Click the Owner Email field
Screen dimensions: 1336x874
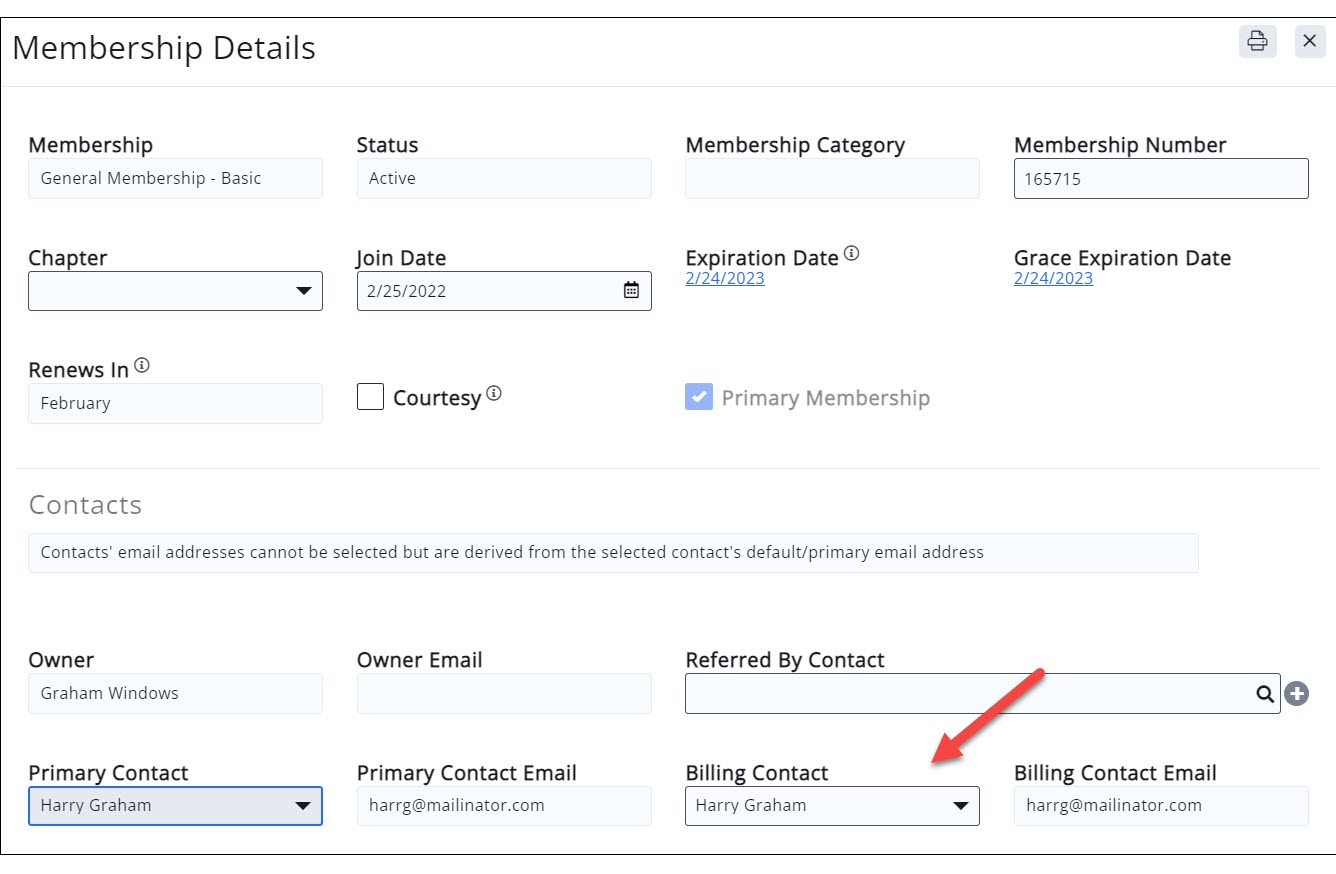(x=504, y=693)
